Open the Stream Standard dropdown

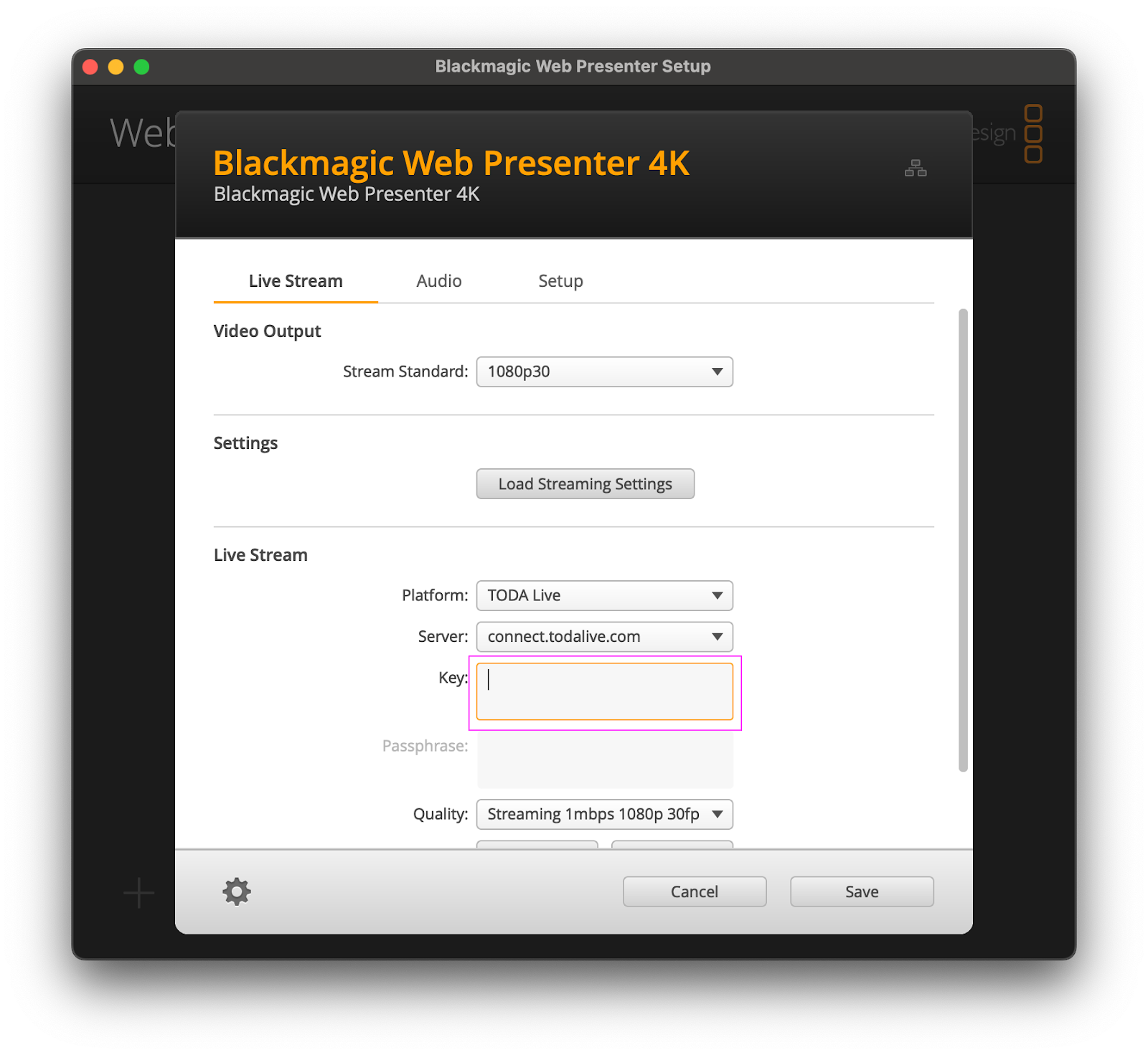(x=605, y=372)
